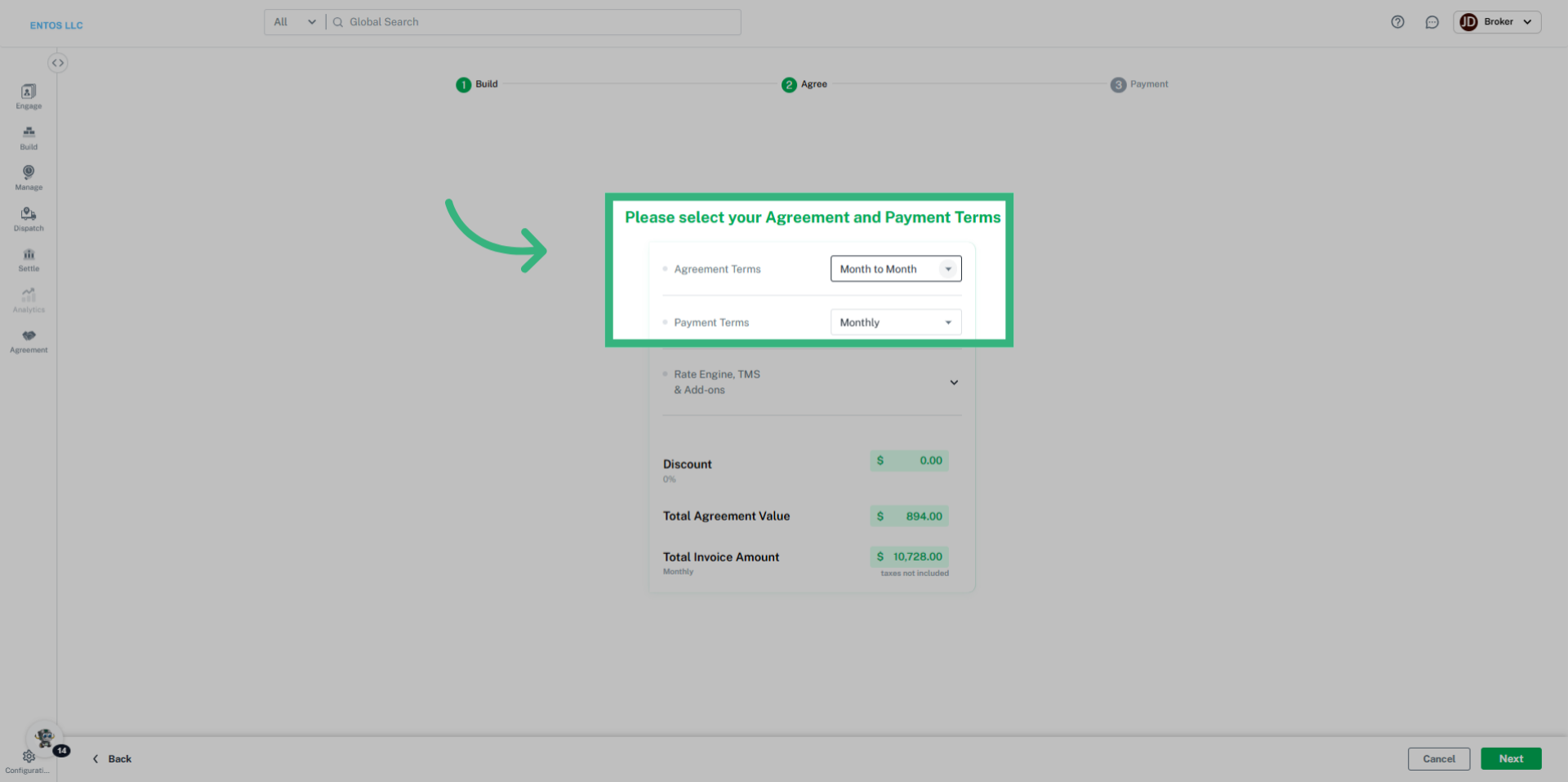Open the Agreement Terms dropdown
This screenshot has width=1568, height=782.
tap(895, 269)
